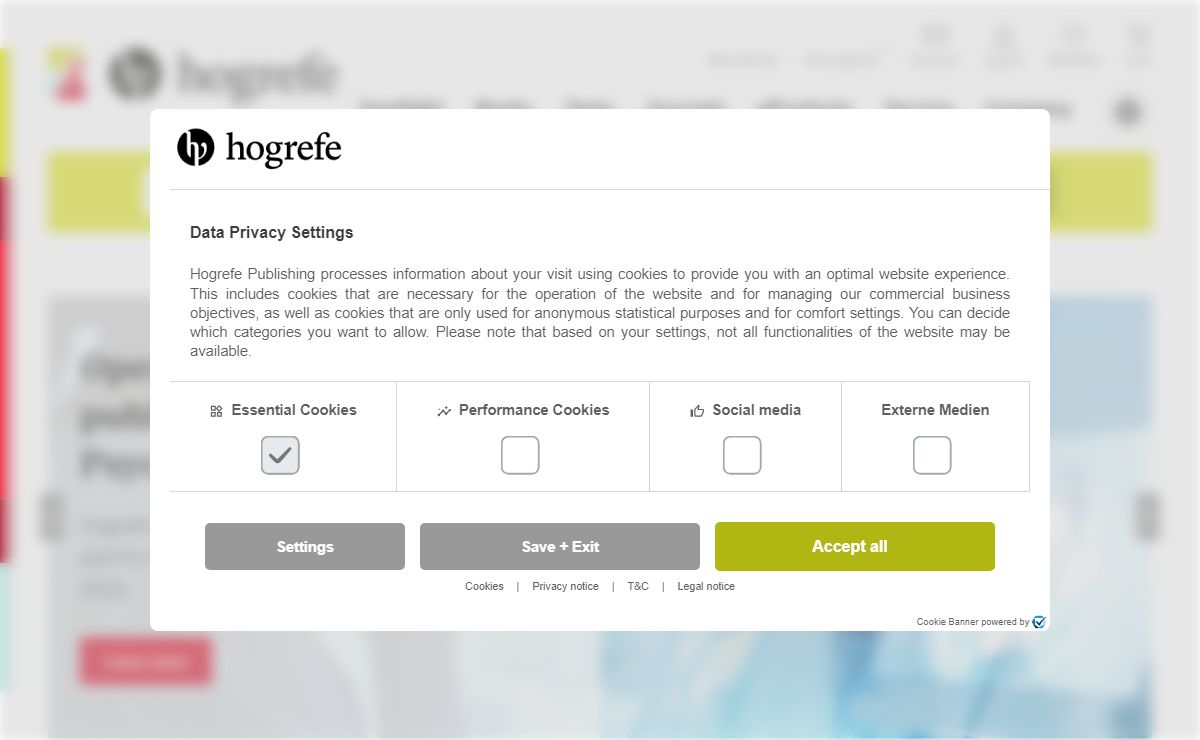1200x740 pixels.
Task: Click the Cookie Banner powered by text
Action: click(973, 622)
